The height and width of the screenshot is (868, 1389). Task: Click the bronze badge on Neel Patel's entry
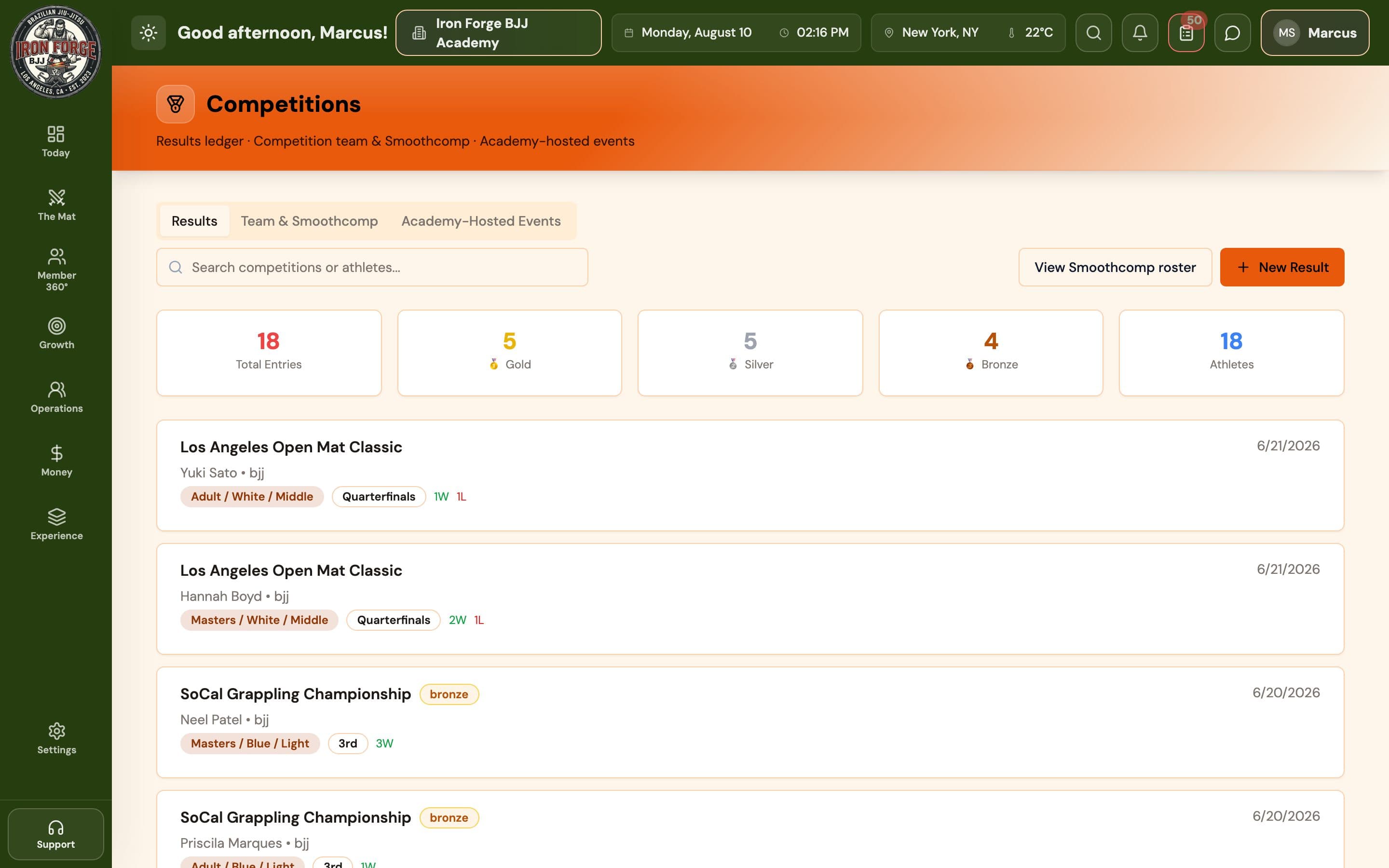449,694
